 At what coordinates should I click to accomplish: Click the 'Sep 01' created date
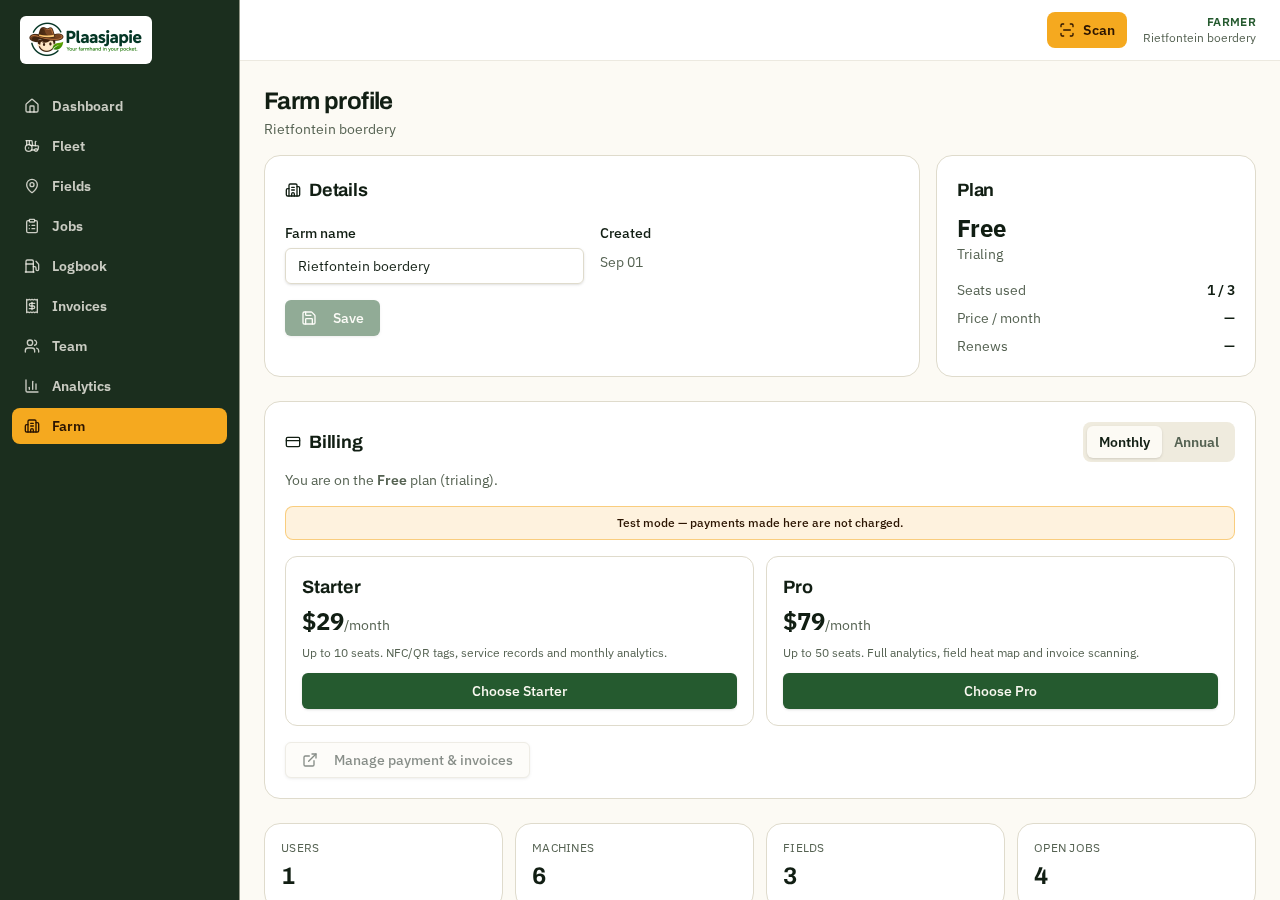pos(621,262)
